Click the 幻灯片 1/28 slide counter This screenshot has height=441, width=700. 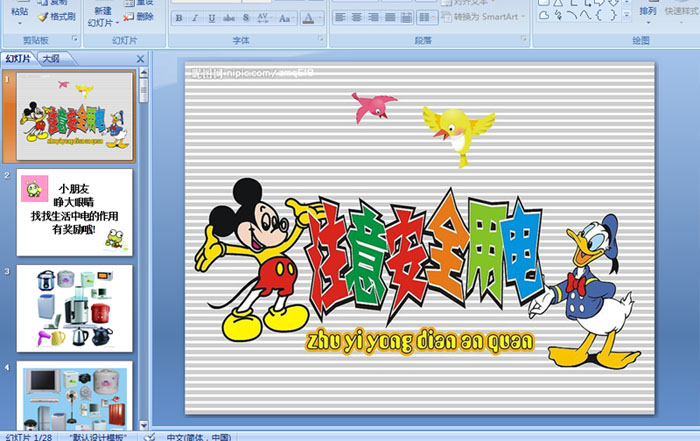29,437
